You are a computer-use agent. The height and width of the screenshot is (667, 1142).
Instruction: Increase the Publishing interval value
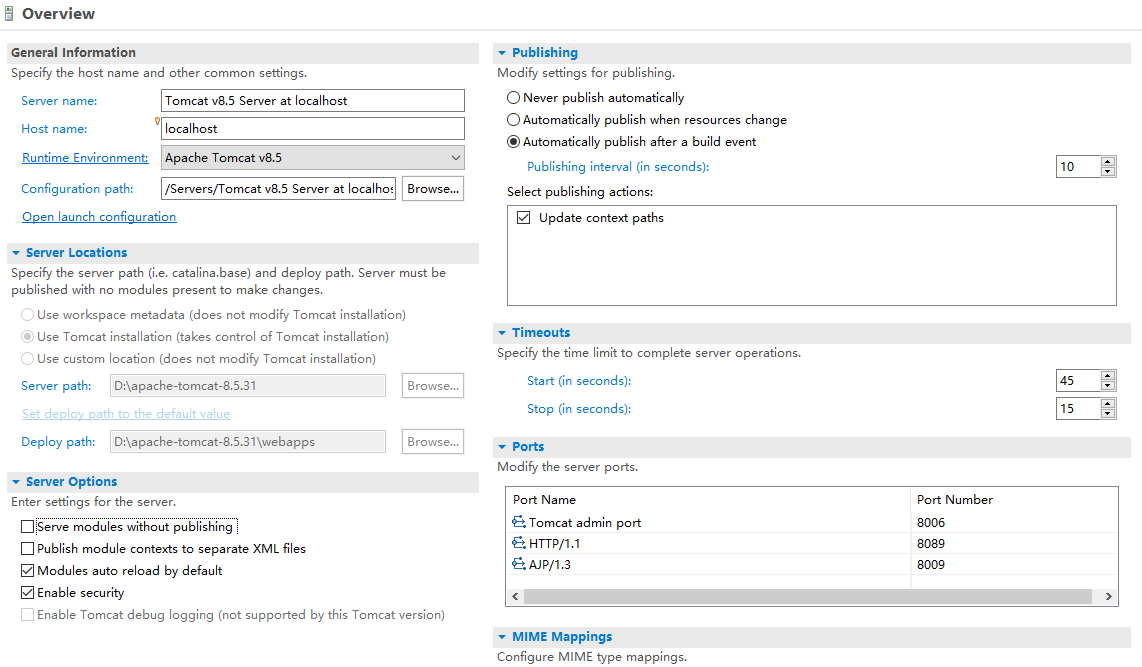[1108, 162]
